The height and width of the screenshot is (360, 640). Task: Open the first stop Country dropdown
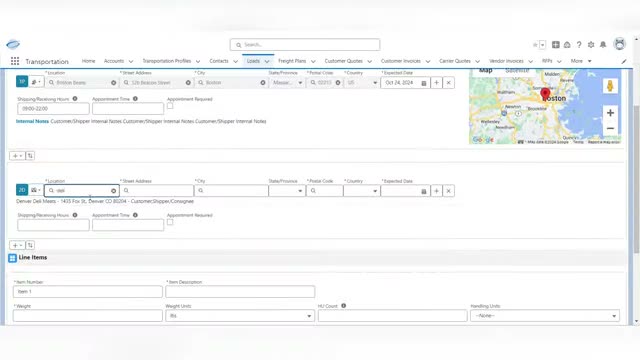(x=361, y=83)
